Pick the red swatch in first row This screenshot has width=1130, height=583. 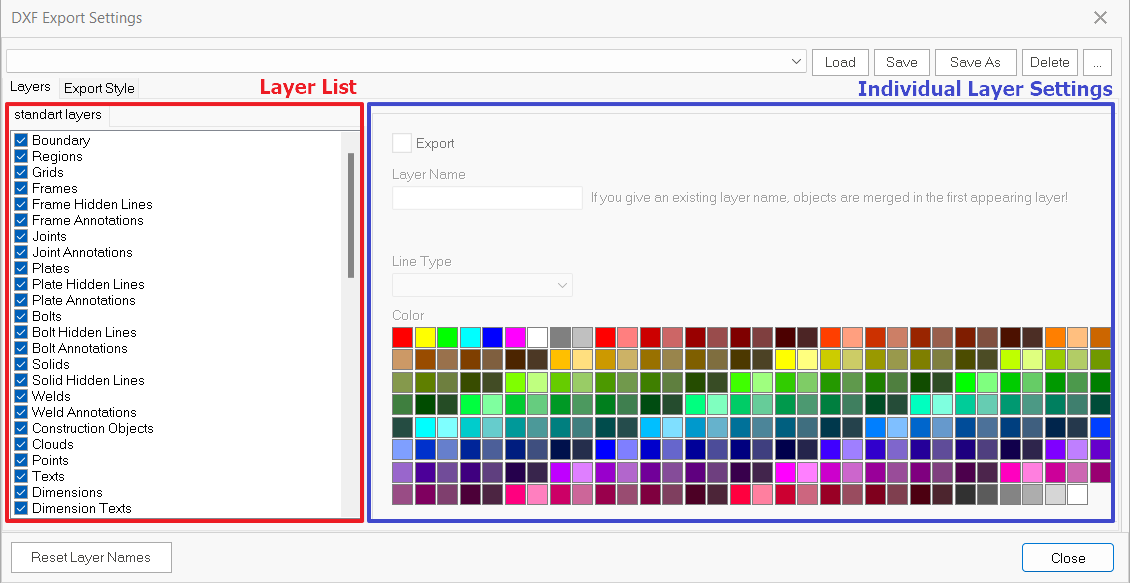(x=403, y=337)
